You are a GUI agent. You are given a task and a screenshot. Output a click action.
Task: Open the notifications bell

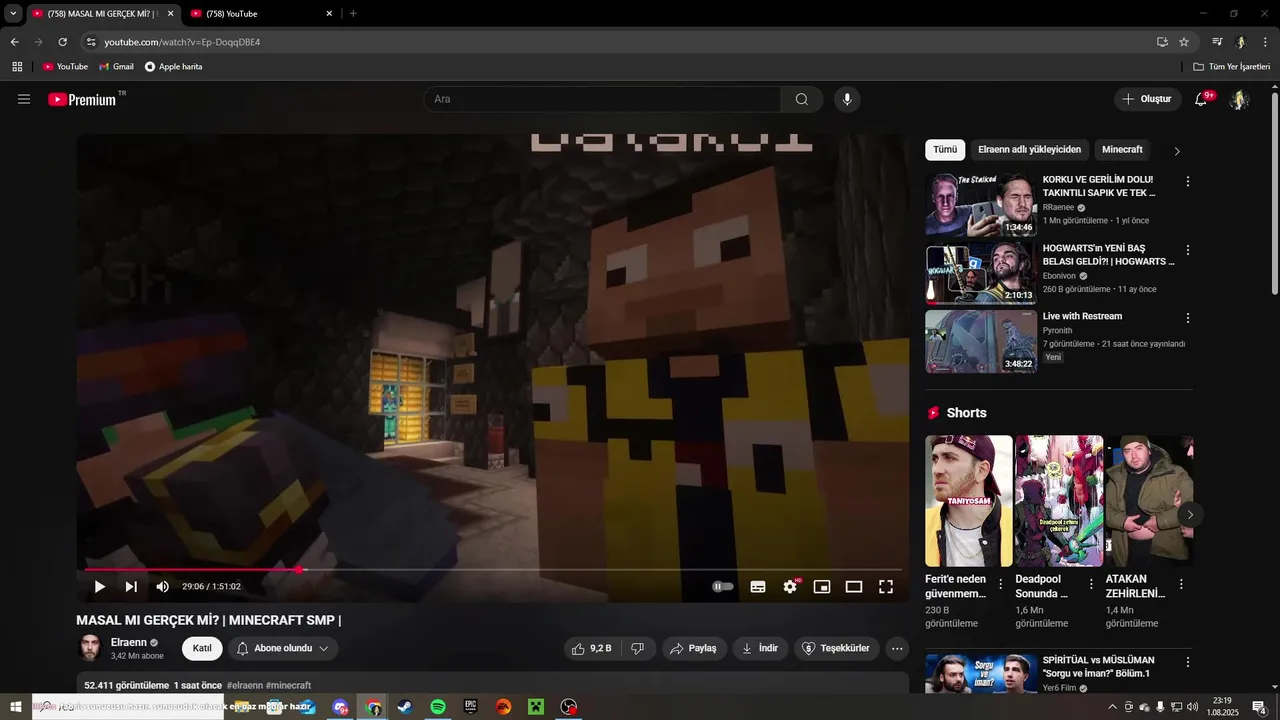coord(1201,99)
